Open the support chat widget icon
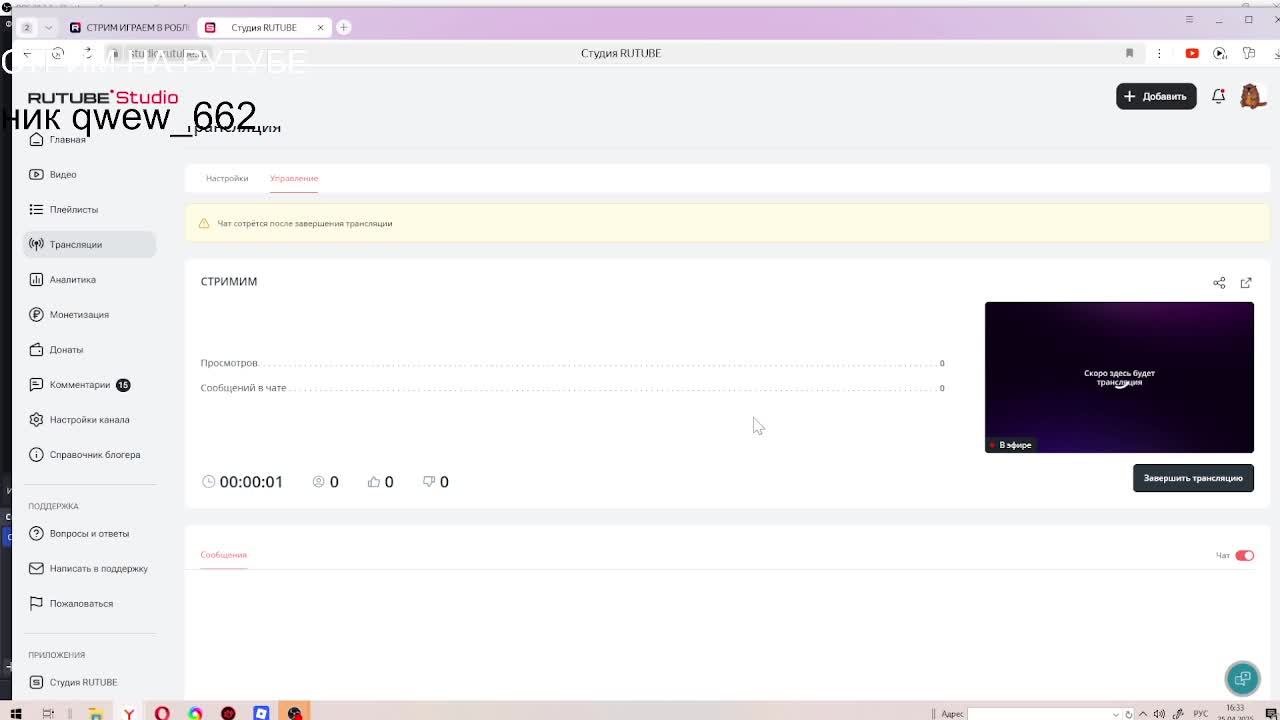The width and height of the screenshot is (1280, 720). (1243, 679)
